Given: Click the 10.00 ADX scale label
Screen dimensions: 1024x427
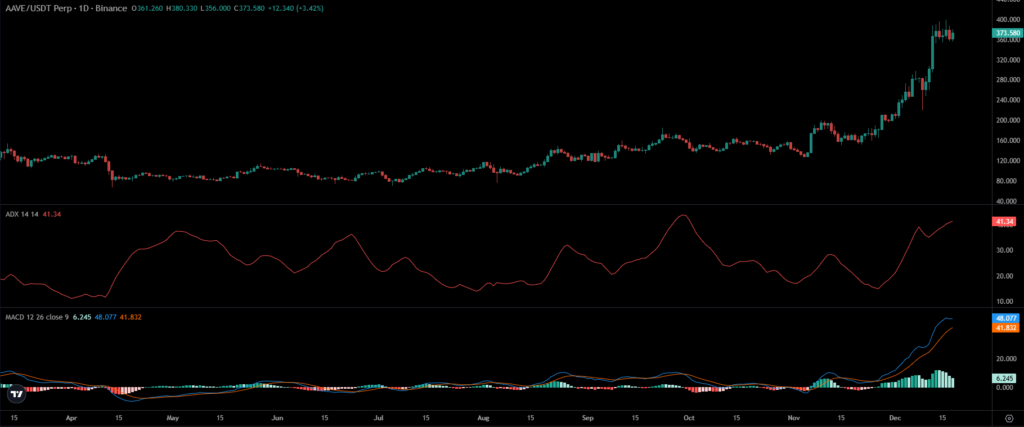Looking at the screenshot, I should point(1004,302).
